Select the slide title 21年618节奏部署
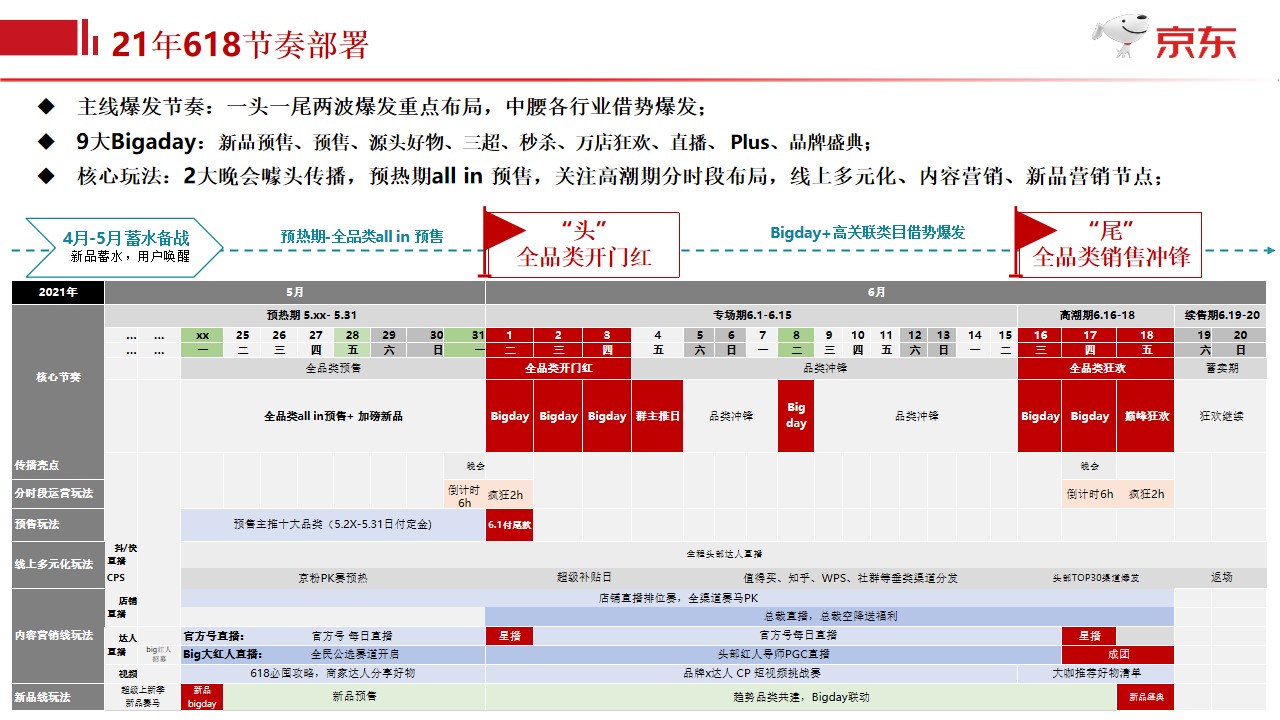This screenshot has height=720, width=1280. [239, 45]
